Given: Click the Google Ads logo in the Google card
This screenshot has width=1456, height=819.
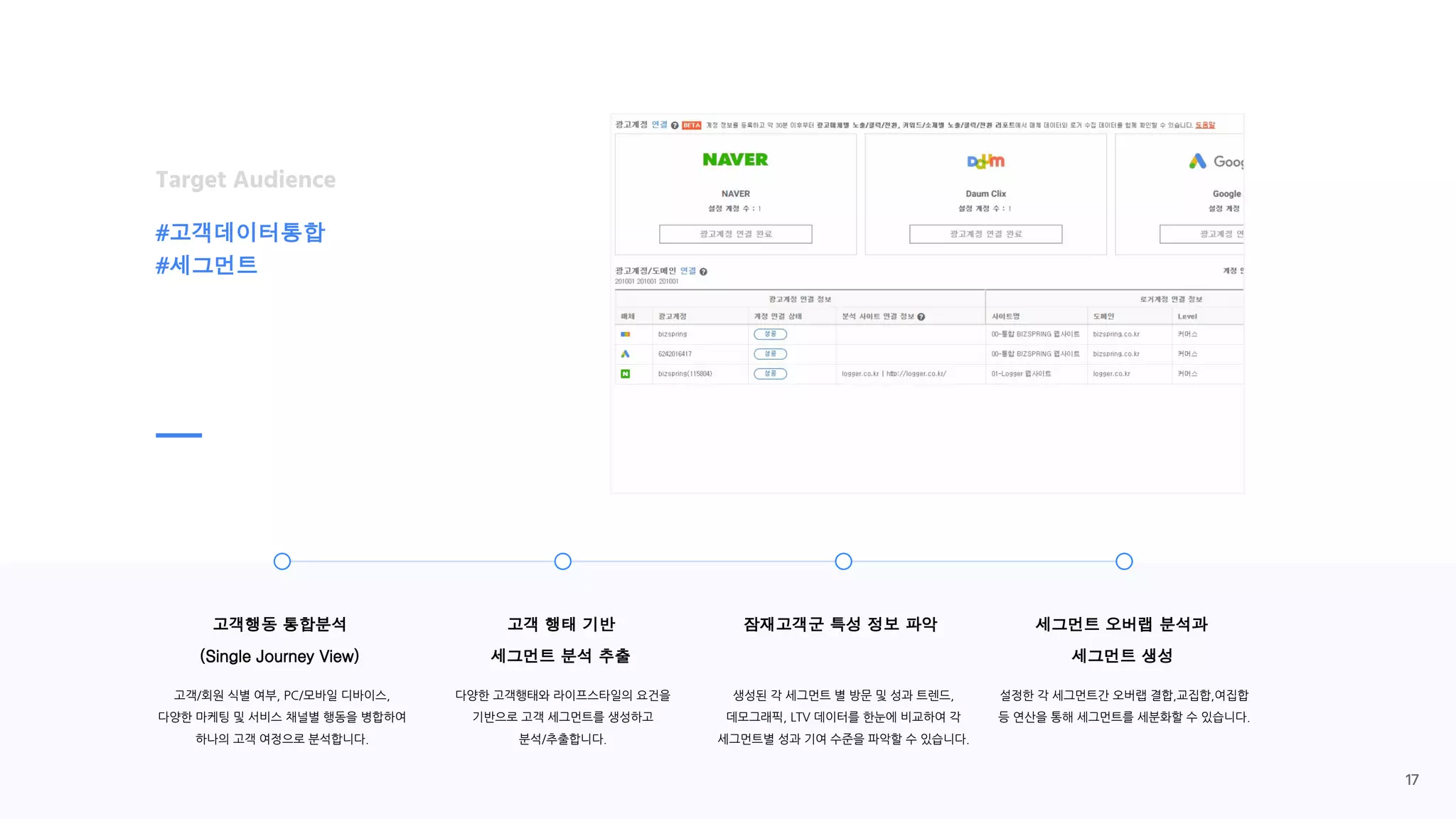Looking at the screenshot, I should pyautogui.click(x=1216, y=161).
